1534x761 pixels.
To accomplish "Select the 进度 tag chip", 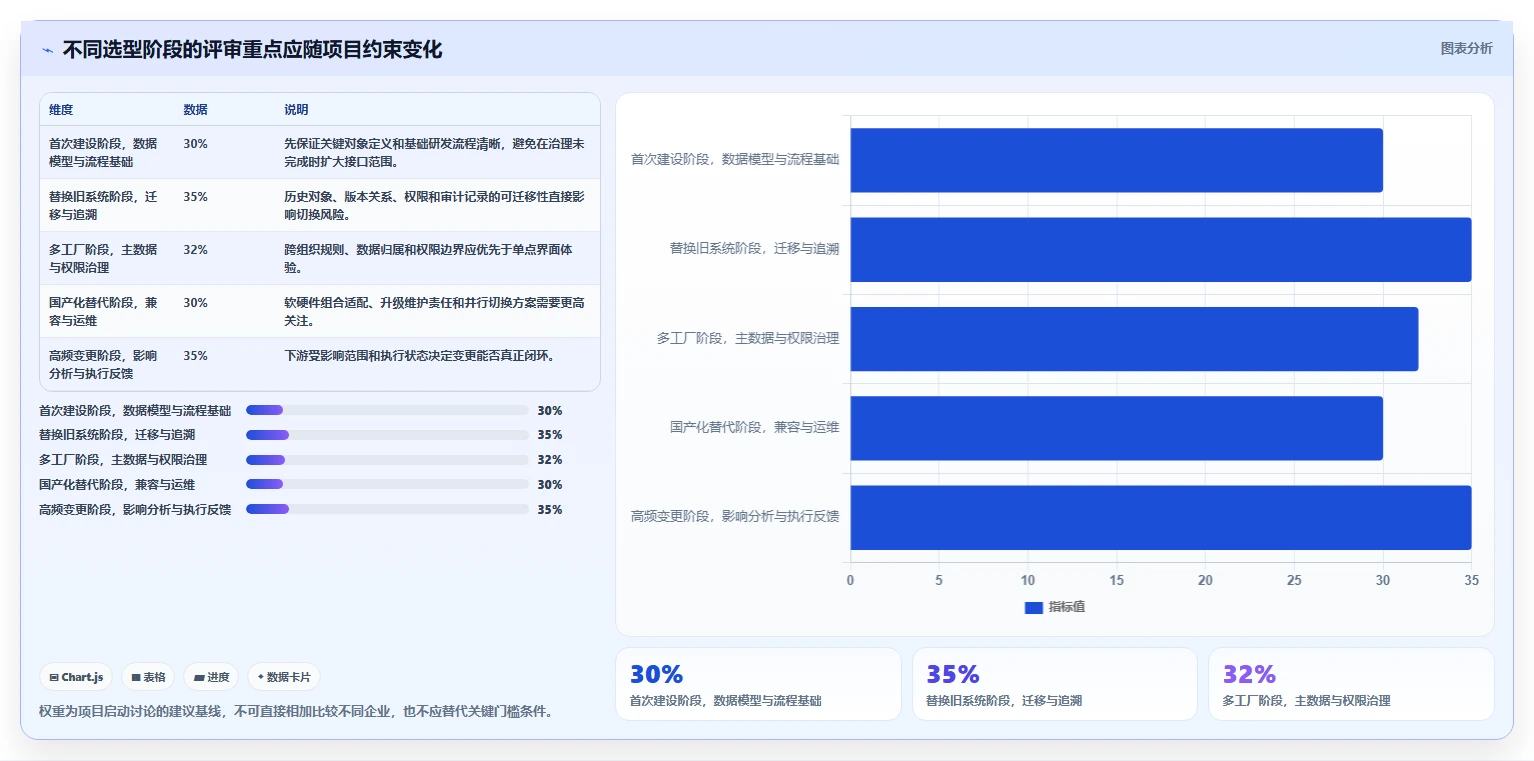I will click(x=212, y=677).
